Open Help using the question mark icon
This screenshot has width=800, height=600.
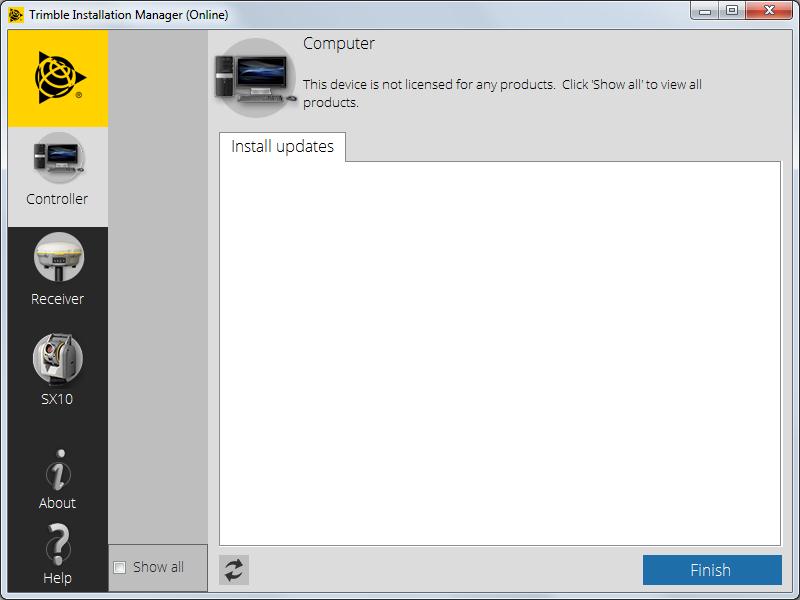coord(57,551)
